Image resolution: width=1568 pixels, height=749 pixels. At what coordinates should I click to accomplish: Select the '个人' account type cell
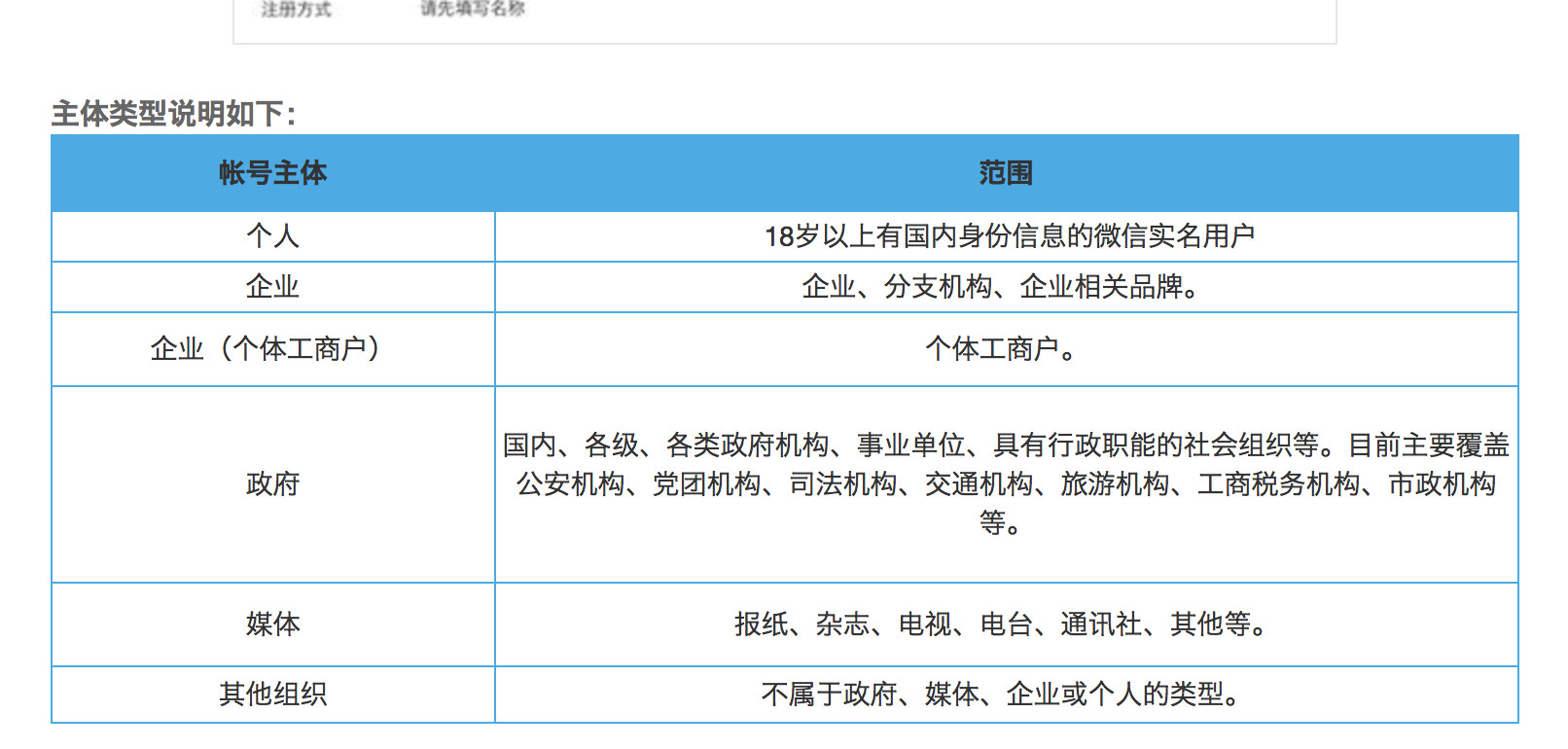click(x=273, y=236)
